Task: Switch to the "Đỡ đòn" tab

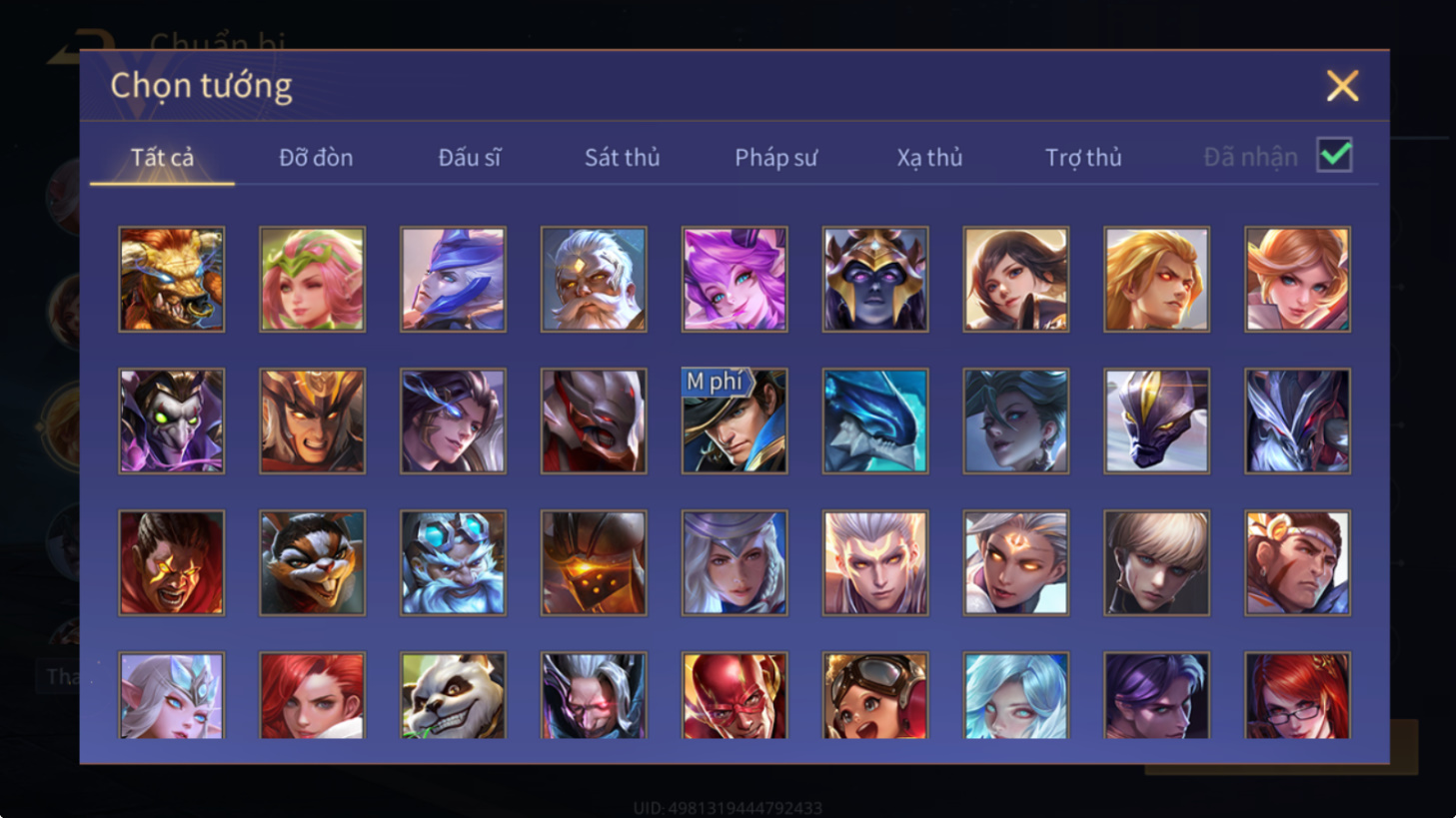Action: coord(316,157)
